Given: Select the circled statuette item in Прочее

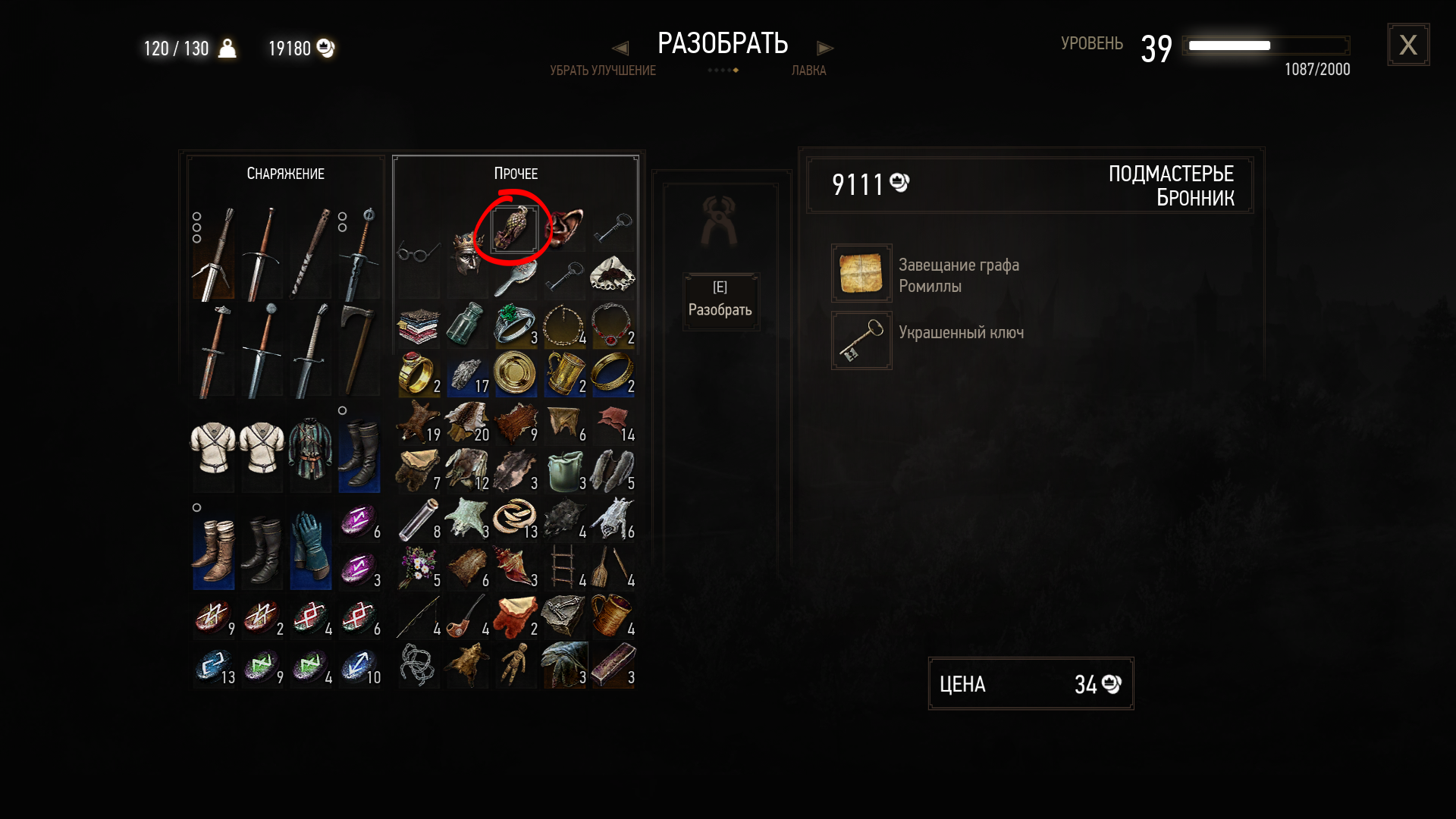Looking at the screenshot, I should 515,229.
